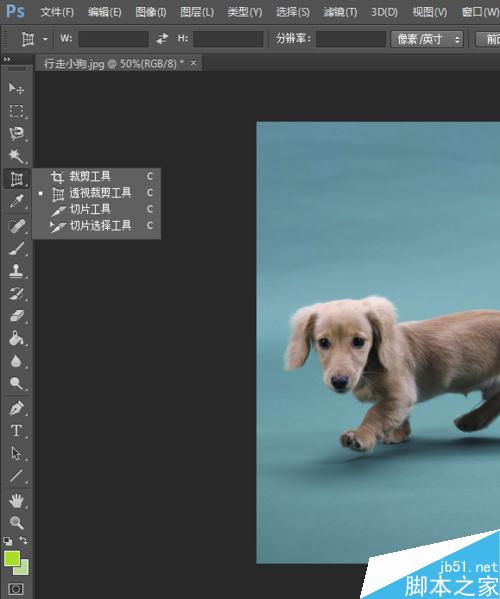Select the Clone Stamp tool
This screenshot has width=500, height=599.
tap(16, 270)
